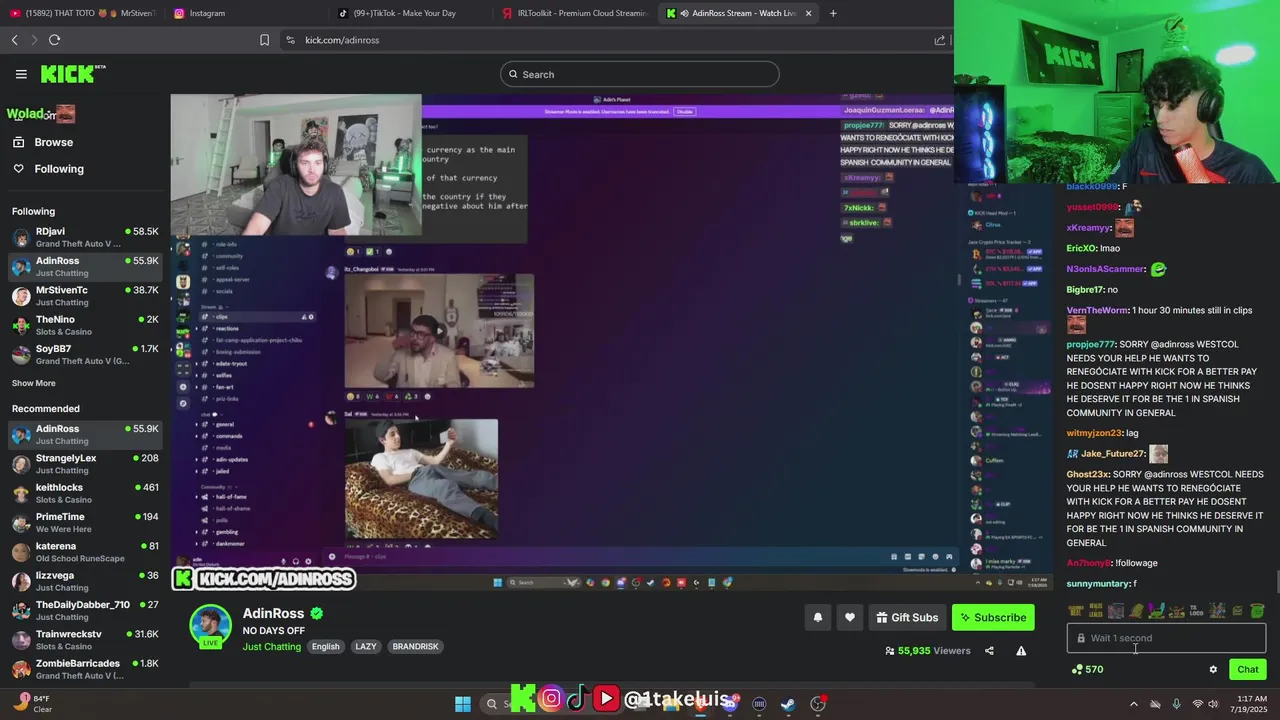This screenshot has height=720, width=1280.
Task: Open TheDailyDabber_710 in Recommended list
Action: (86, 610)
